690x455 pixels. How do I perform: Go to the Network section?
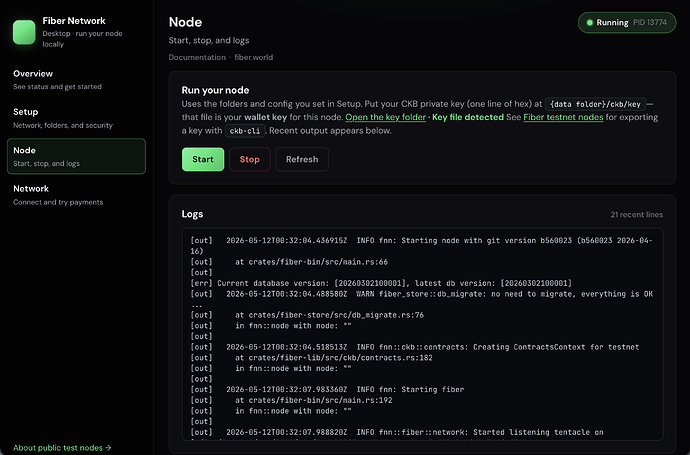coord(76,195)
